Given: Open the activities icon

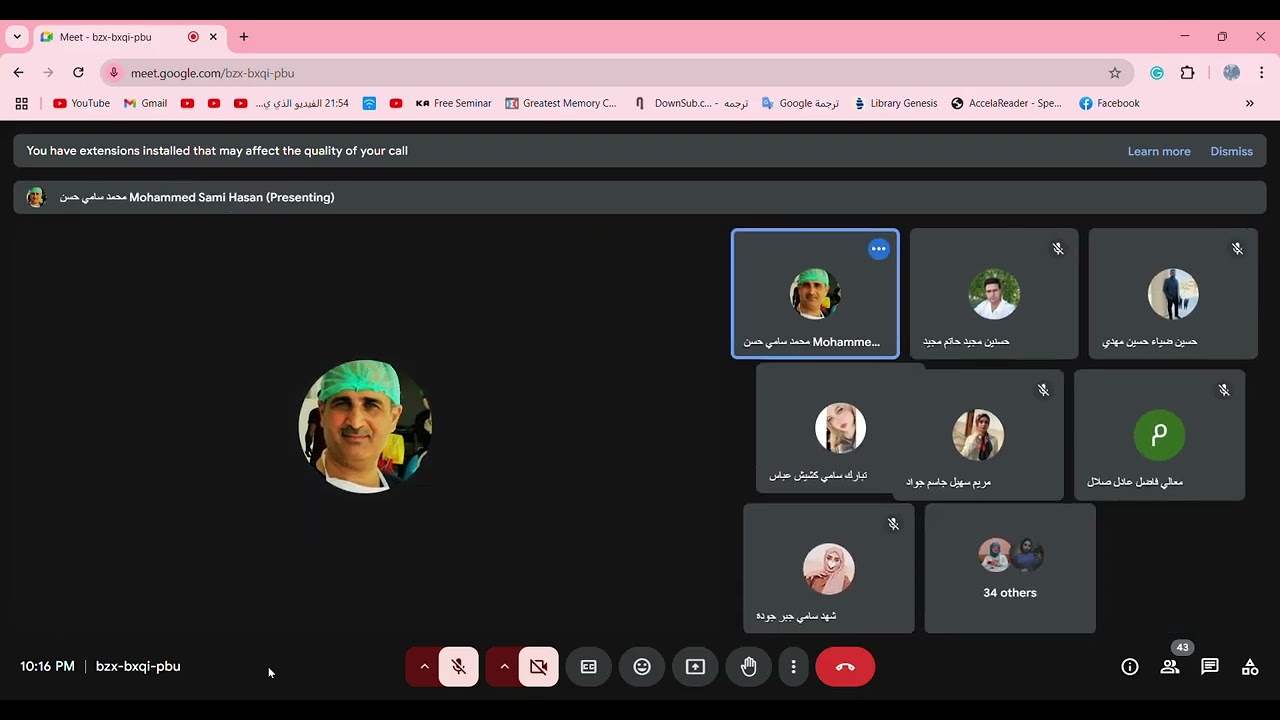Looking at the screenshot, I should point(1250,667).
